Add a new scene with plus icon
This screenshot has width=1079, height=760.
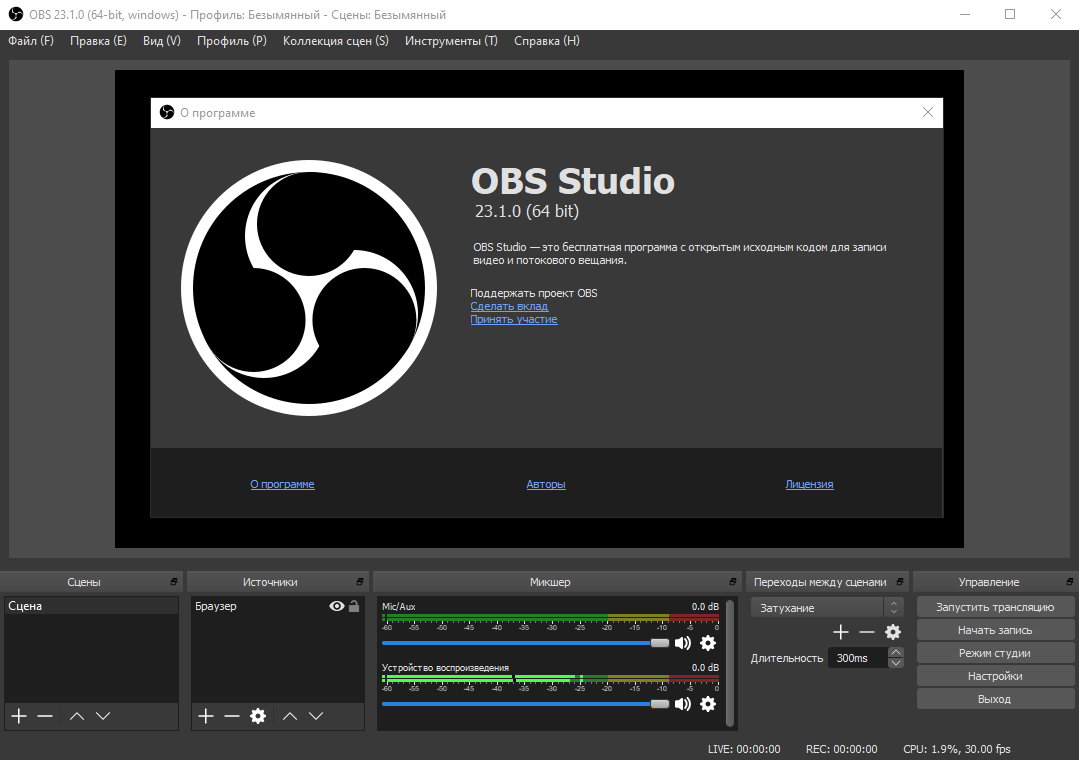pyautogui.click(x=19, y=717)
